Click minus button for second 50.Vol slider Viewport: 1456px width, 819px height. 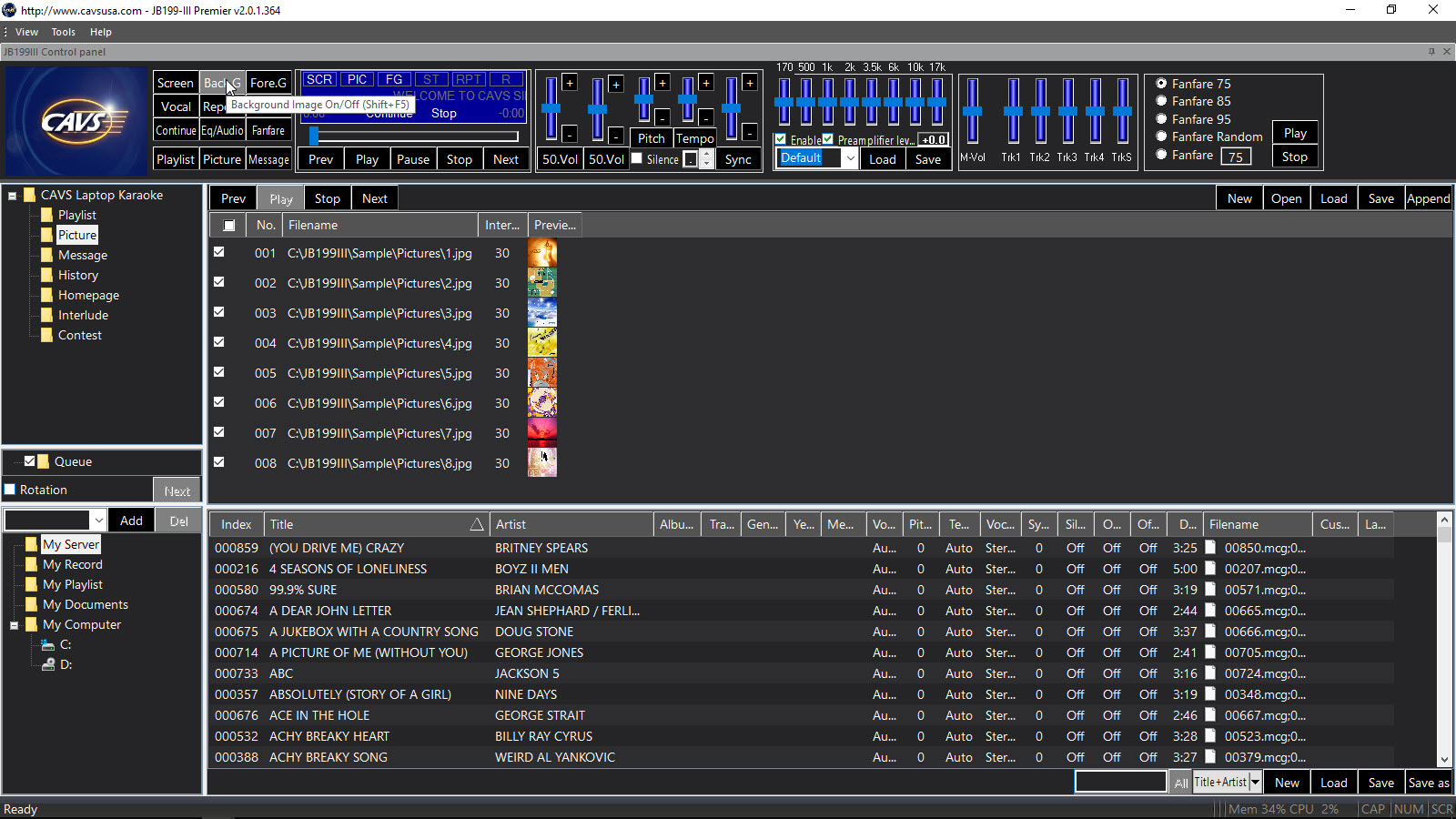click(x=616, y=136)
